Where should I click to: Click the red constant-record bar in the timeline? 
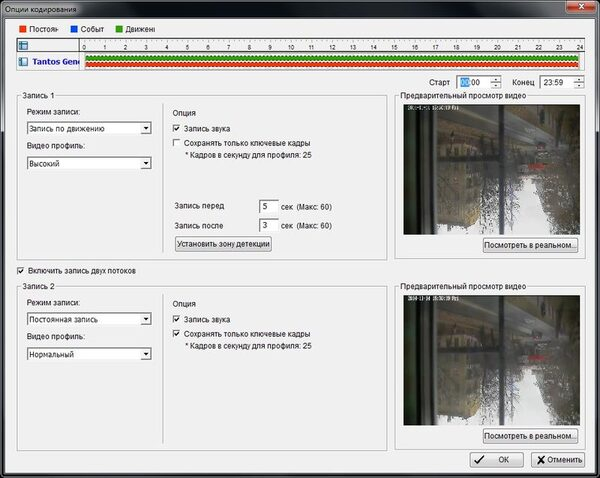[x=331, y=65]
